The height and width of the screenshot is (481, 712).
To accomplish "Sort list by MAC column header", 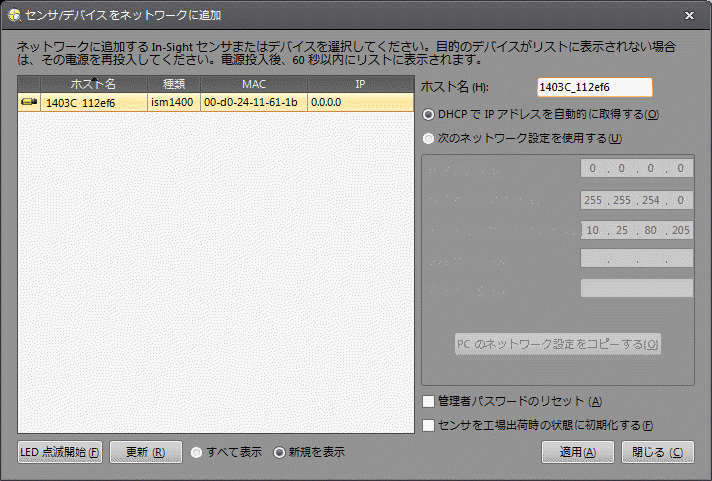I will click(253, 85).
